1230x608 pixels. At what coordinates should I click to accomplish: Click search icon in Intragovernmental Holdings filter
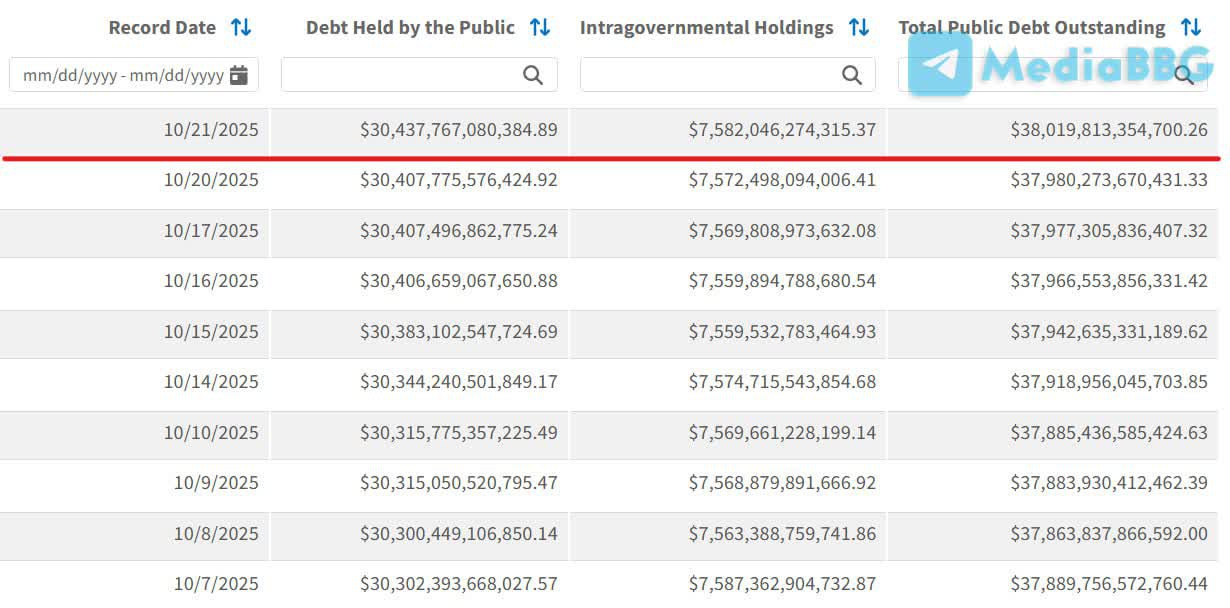tap(852, 75)
